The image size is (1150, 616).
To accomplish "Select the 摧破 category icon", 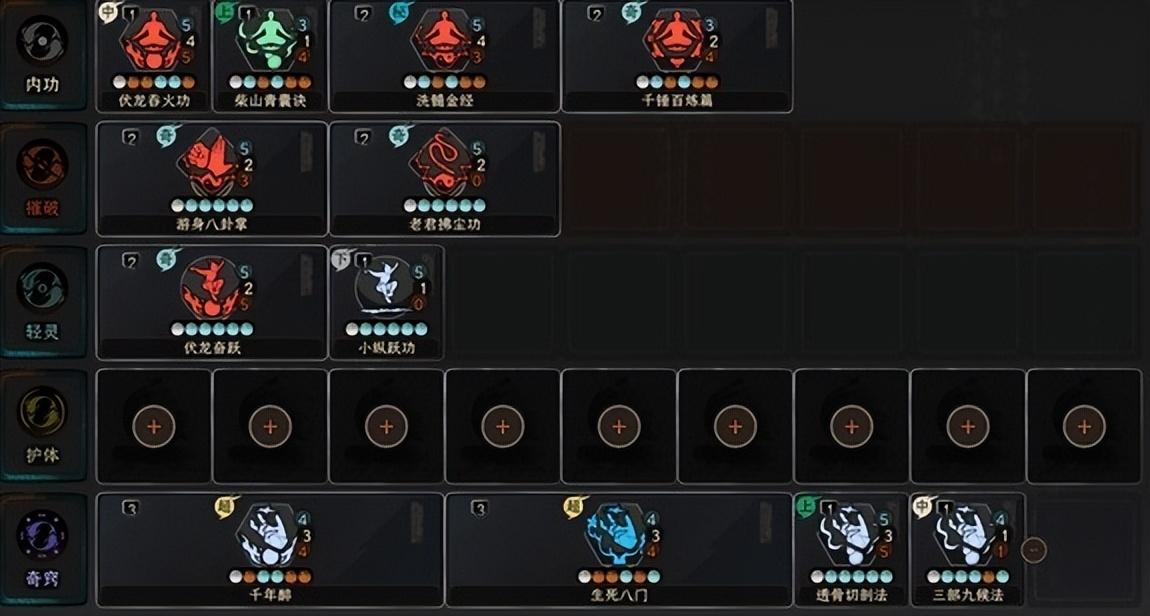I will (x=43, y=164).
